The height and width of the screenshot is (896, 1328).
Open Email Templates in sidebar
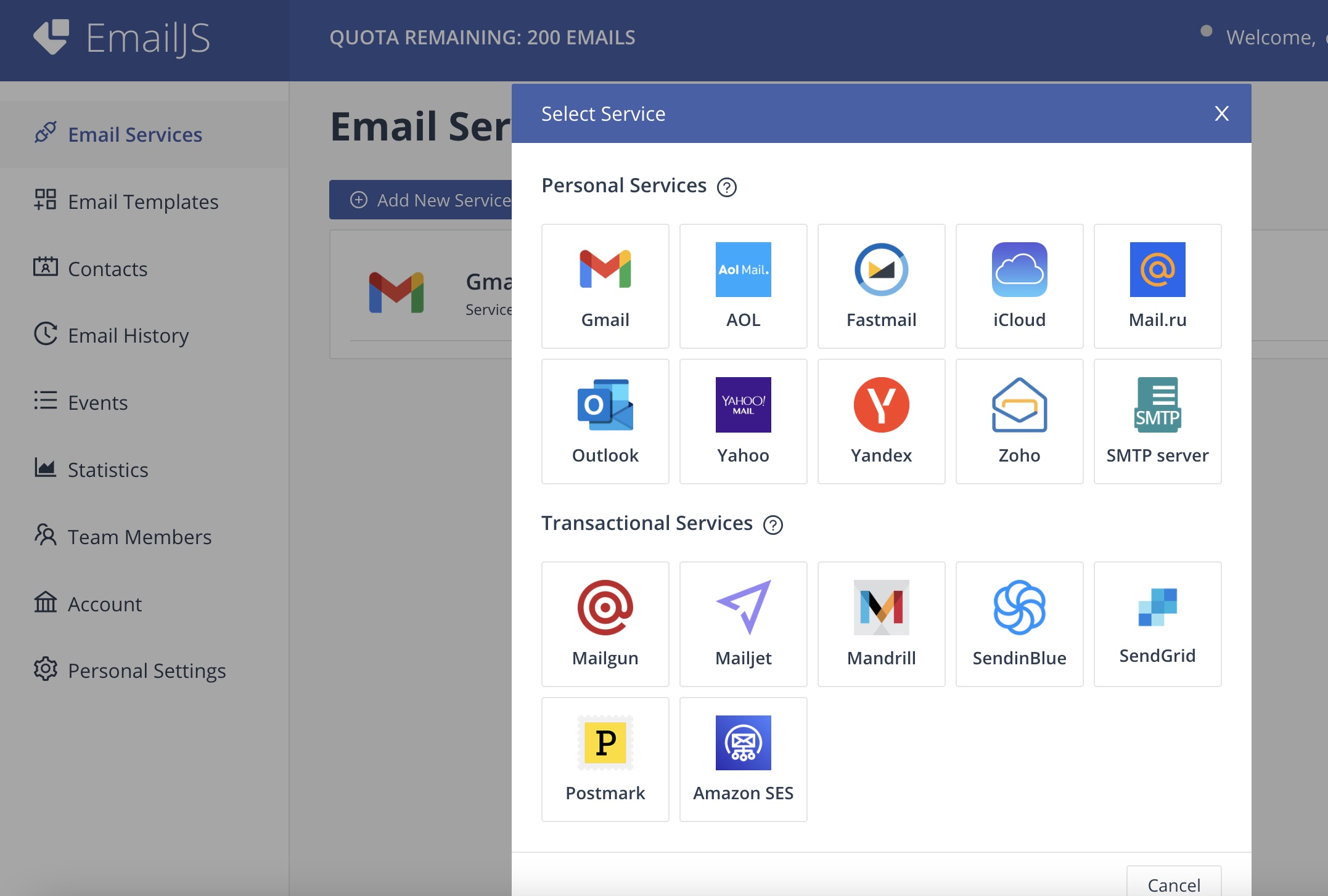(143, 202)
